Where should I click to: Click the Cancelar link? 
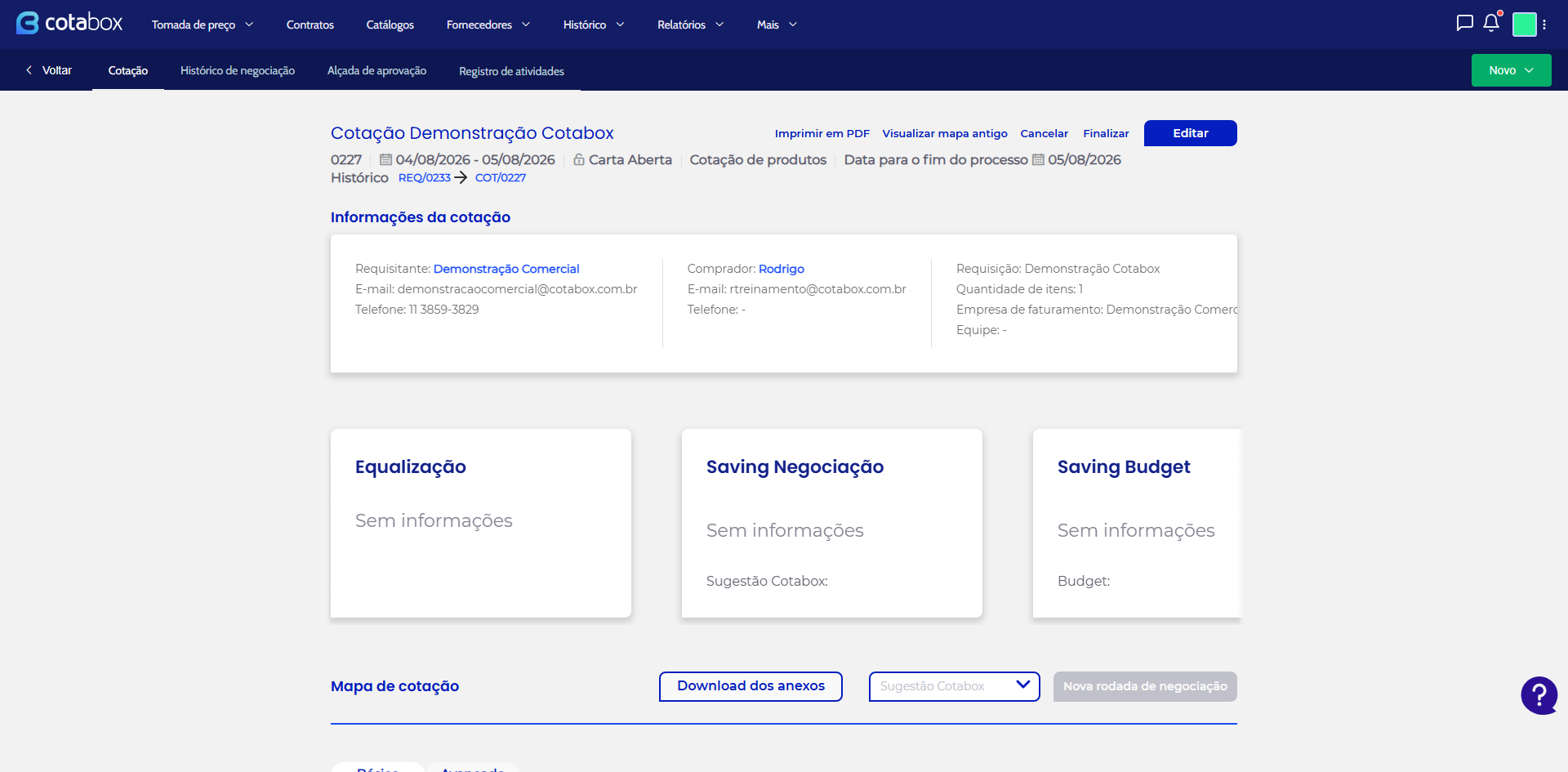1044,133
